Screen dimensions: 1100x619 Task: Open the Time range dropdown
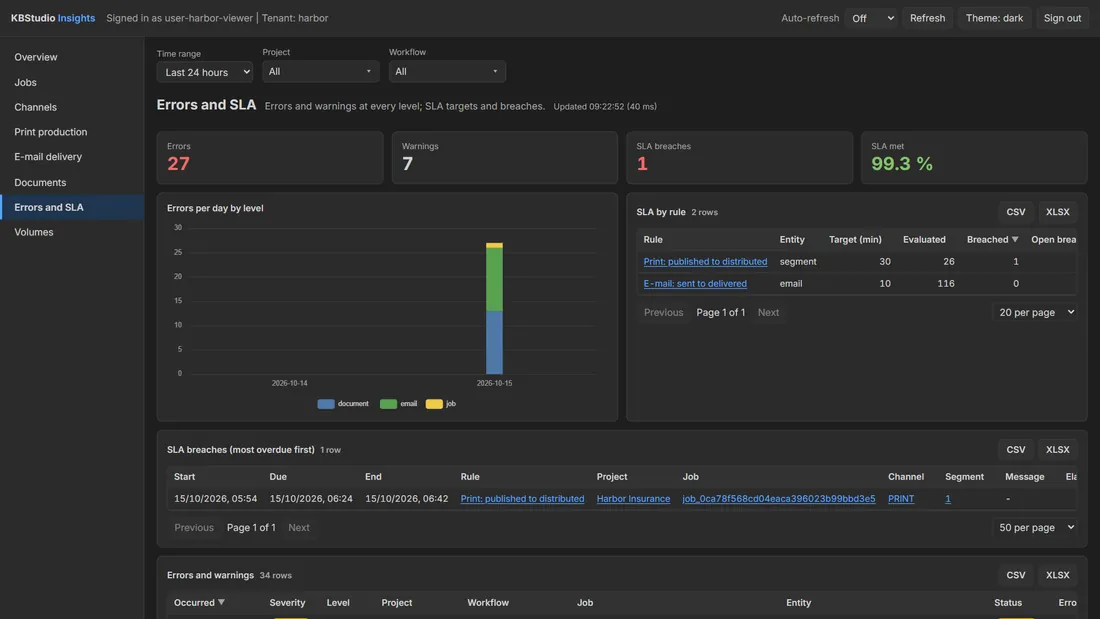(204, 72)
